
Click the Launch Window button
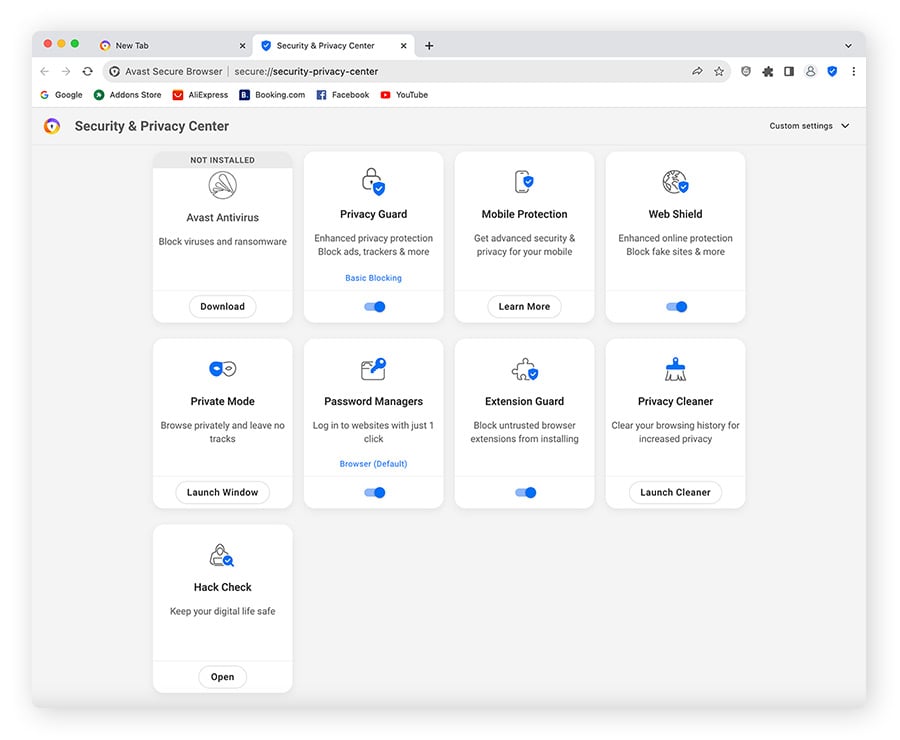(222, 493)
